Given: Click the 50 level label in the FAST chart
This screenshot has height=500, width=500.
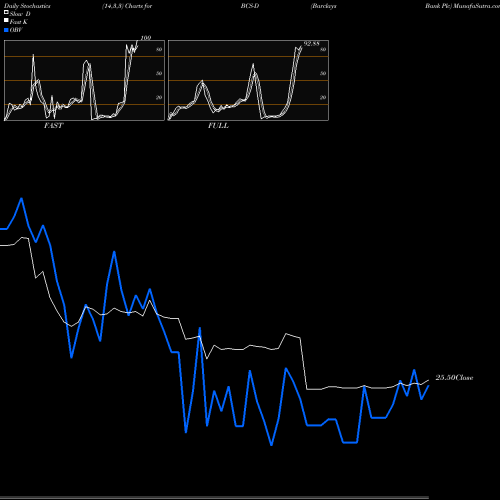Looking at the screenshot, I should pos(159,73).
